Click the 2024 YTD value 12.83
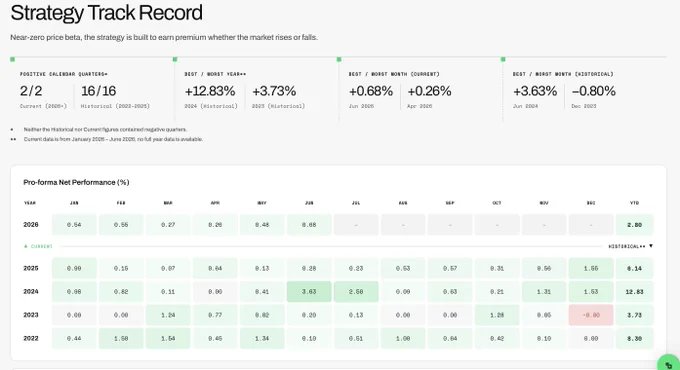The width and height of the screenshot is (680, 370). pyautogui.click(x=634, y=291)
